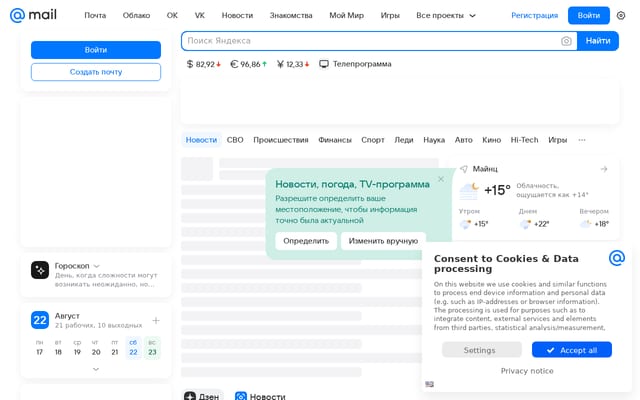Click the Август month heading
Viewport: 640px width, 400px height.
coord(67,316)
